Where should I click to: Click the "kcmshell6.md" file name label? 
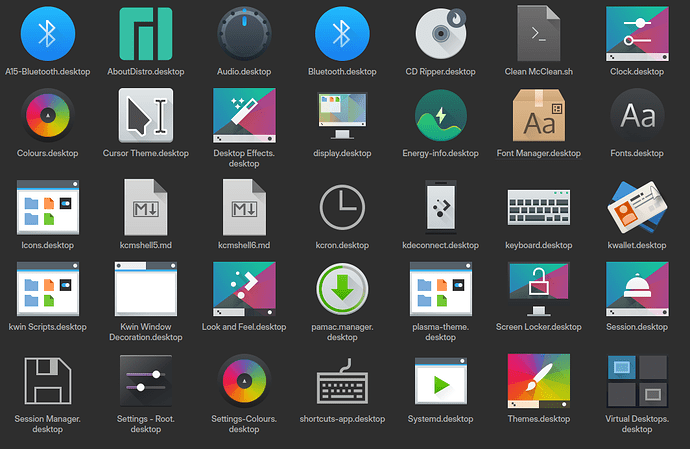pyautogui.click(x=244, y=245)
